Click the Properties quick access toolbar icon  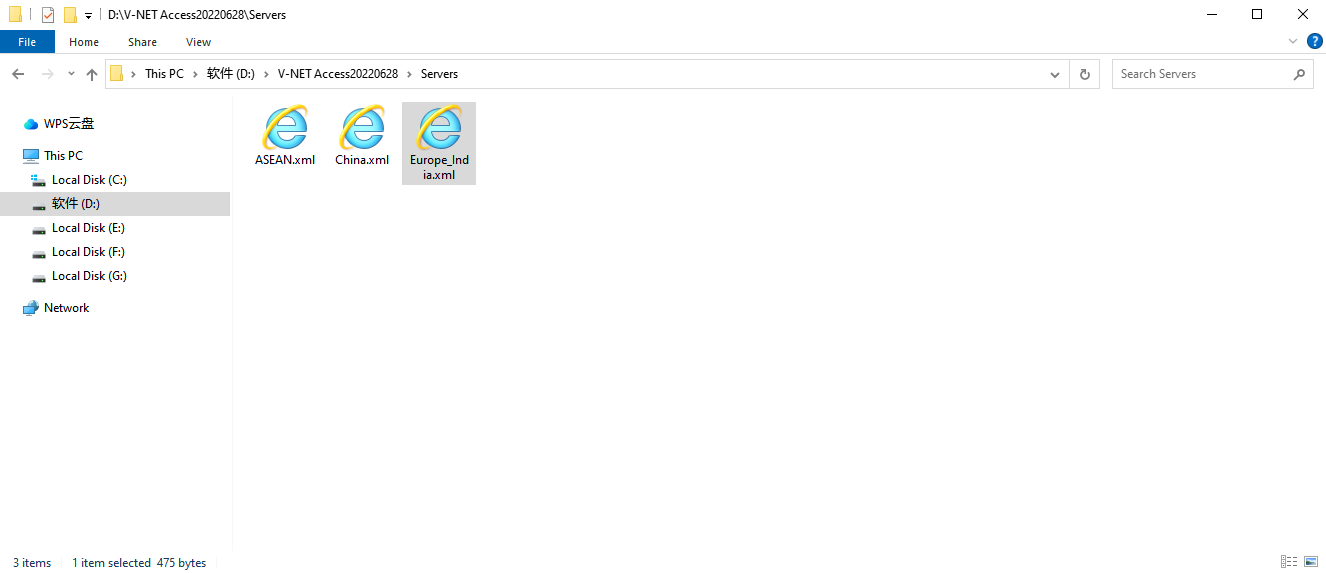coord(47,15)
